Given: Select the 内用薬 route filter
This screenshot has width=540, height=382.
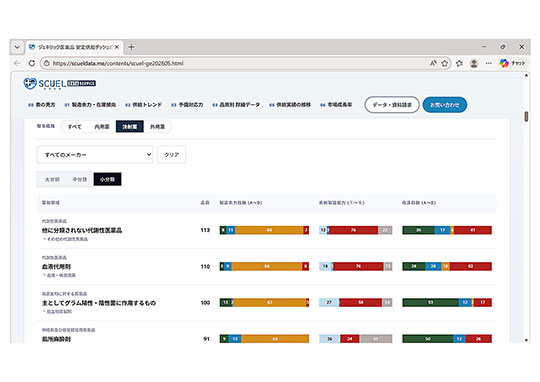Looking at the screenshot, I should [102, 126].
